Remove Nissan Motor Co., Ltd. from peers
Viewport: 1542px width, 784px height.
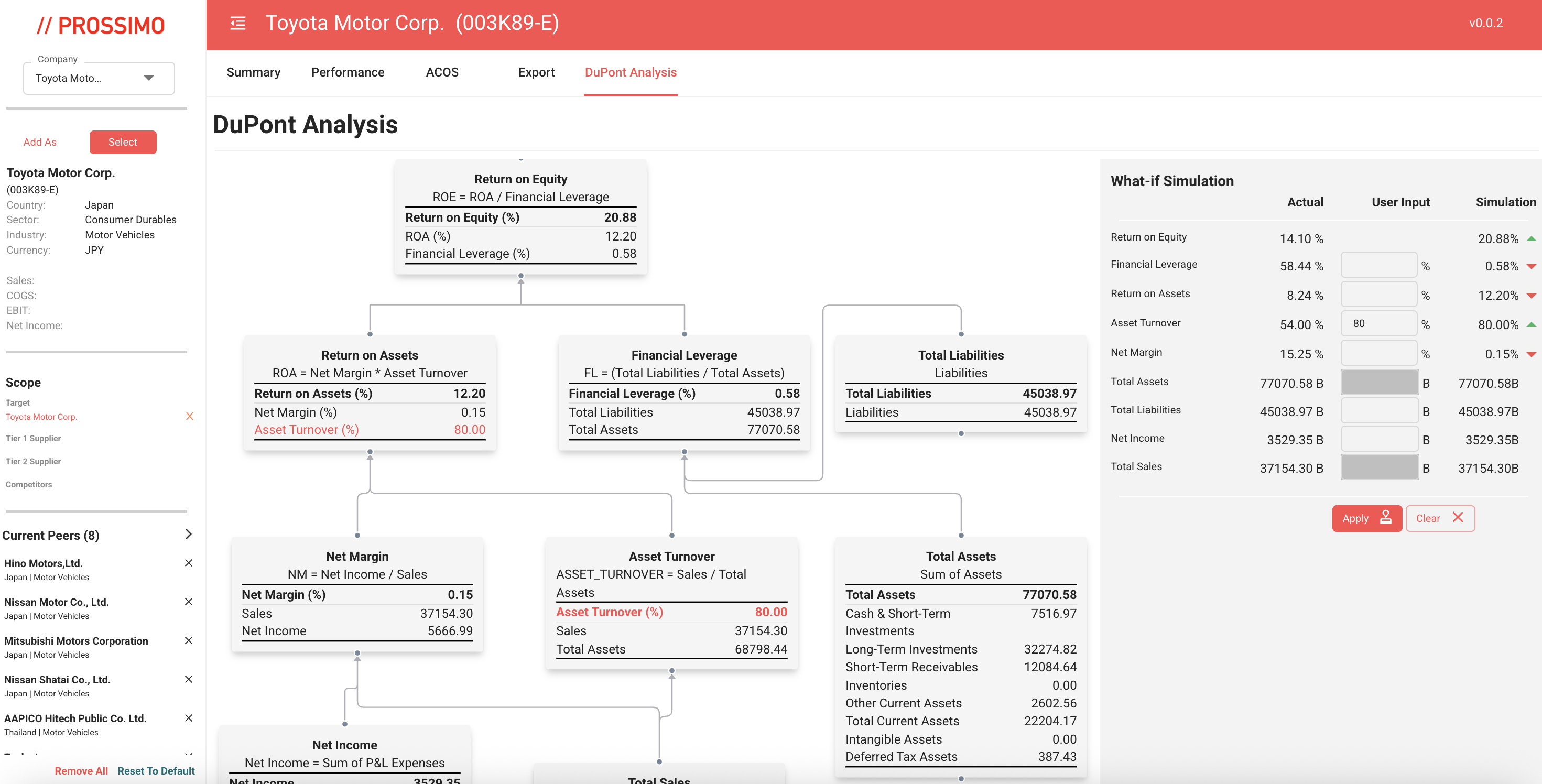coord(189,602)
